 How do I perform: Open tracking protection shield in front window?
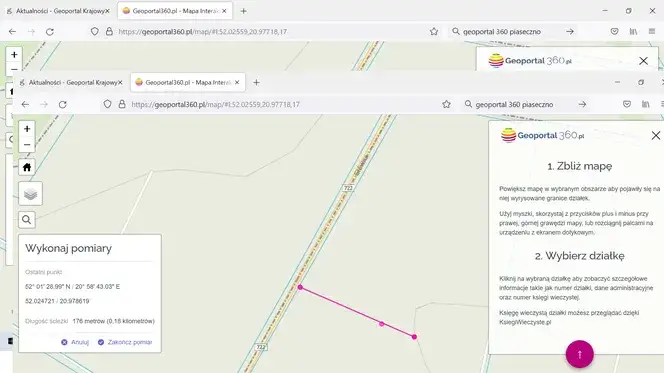click(107, 104)
